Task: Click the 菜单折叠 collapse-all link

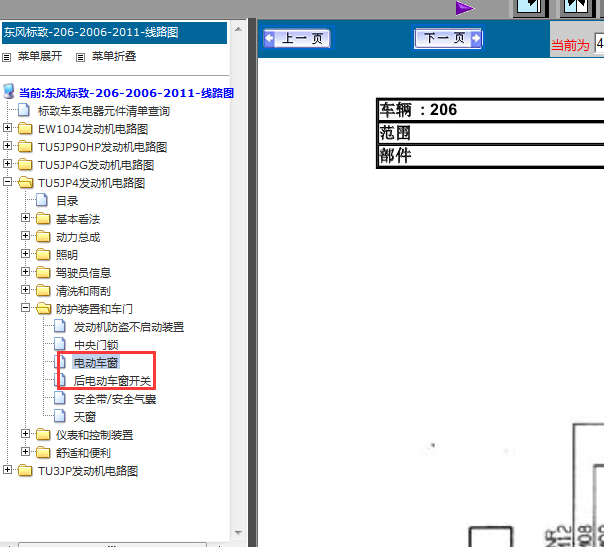Action: point(114,56)
